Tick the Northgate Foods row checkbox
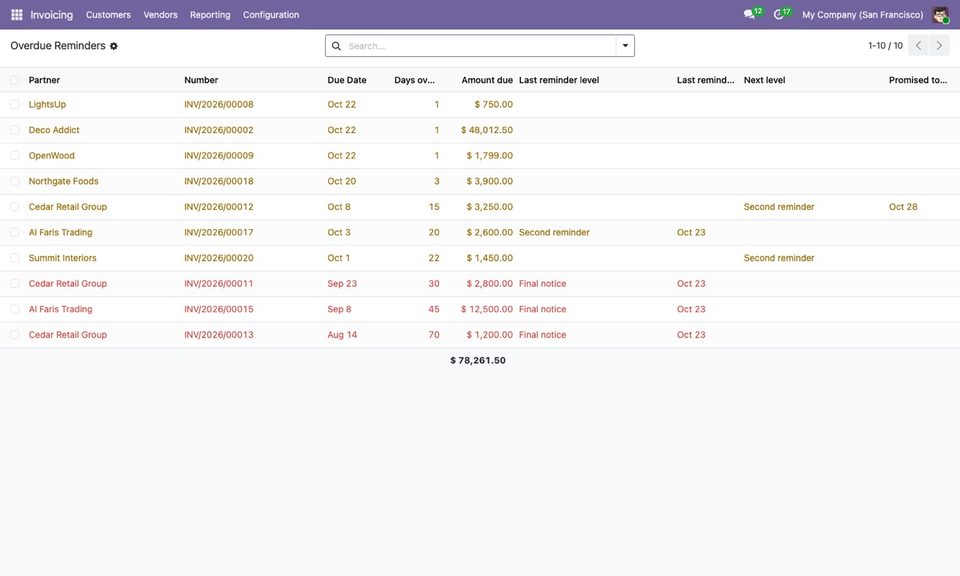960x576 pixels. point(15,181)
